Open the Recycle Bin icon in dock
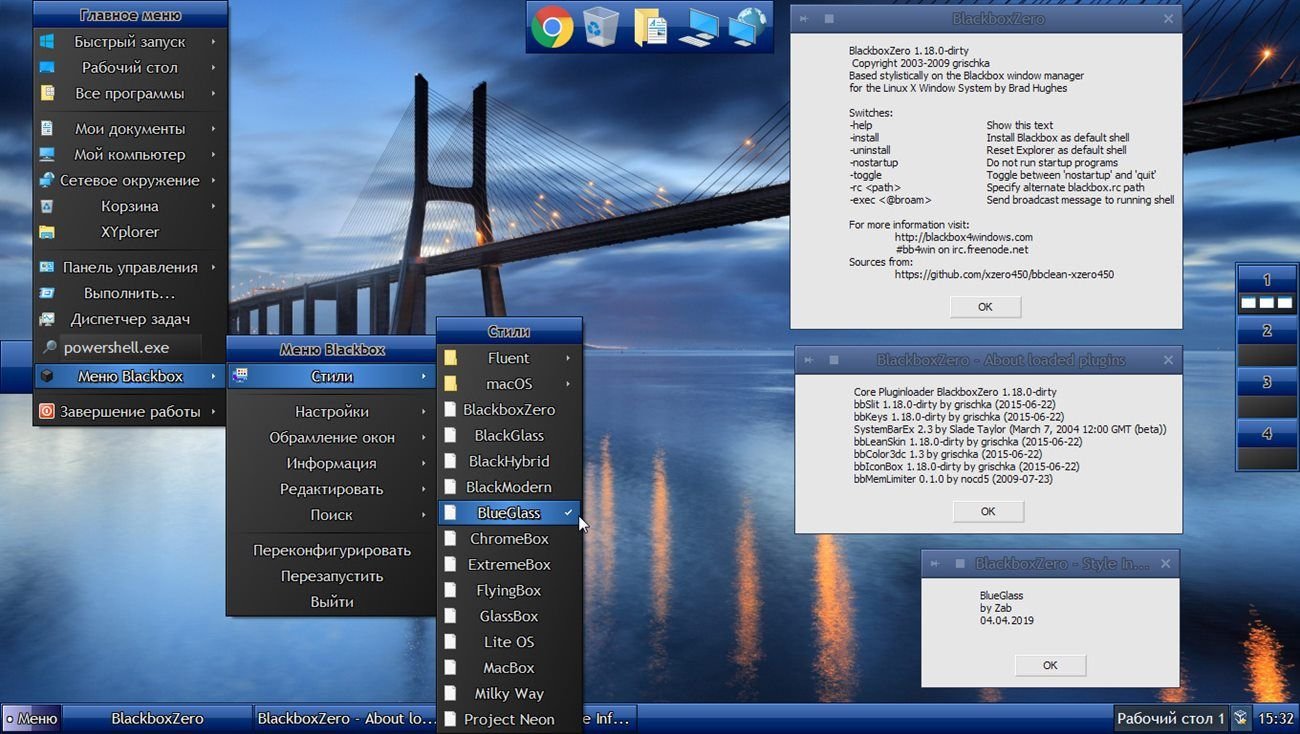Screen dimensions: 1300x734 click(x=600, y=27)
